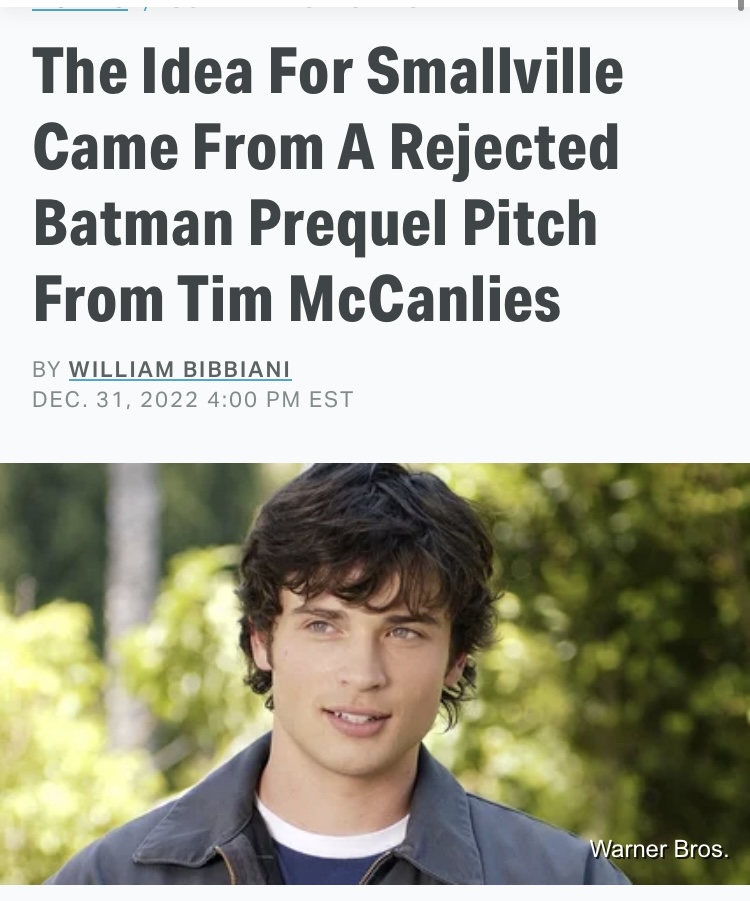Click the word Smallville in the headline

(495, 71)
